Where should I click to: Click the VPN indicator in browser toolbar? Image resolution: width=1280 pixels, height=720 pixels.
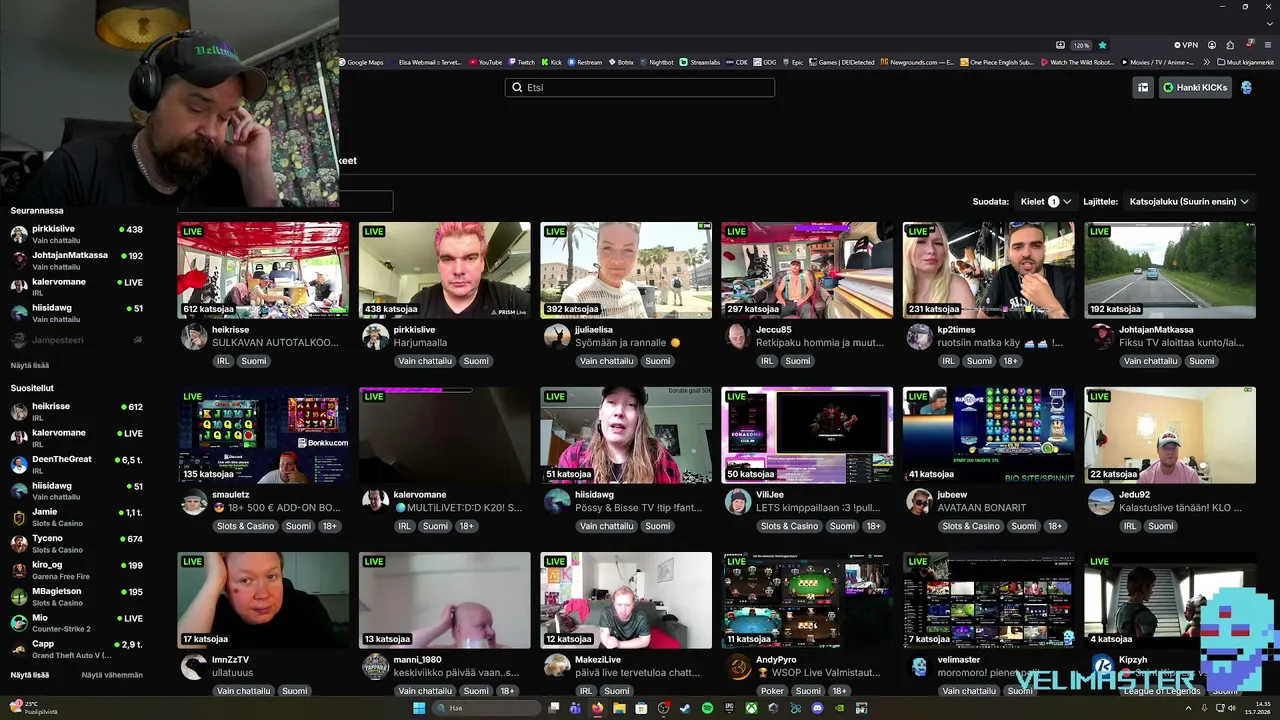pos(1186,45)
